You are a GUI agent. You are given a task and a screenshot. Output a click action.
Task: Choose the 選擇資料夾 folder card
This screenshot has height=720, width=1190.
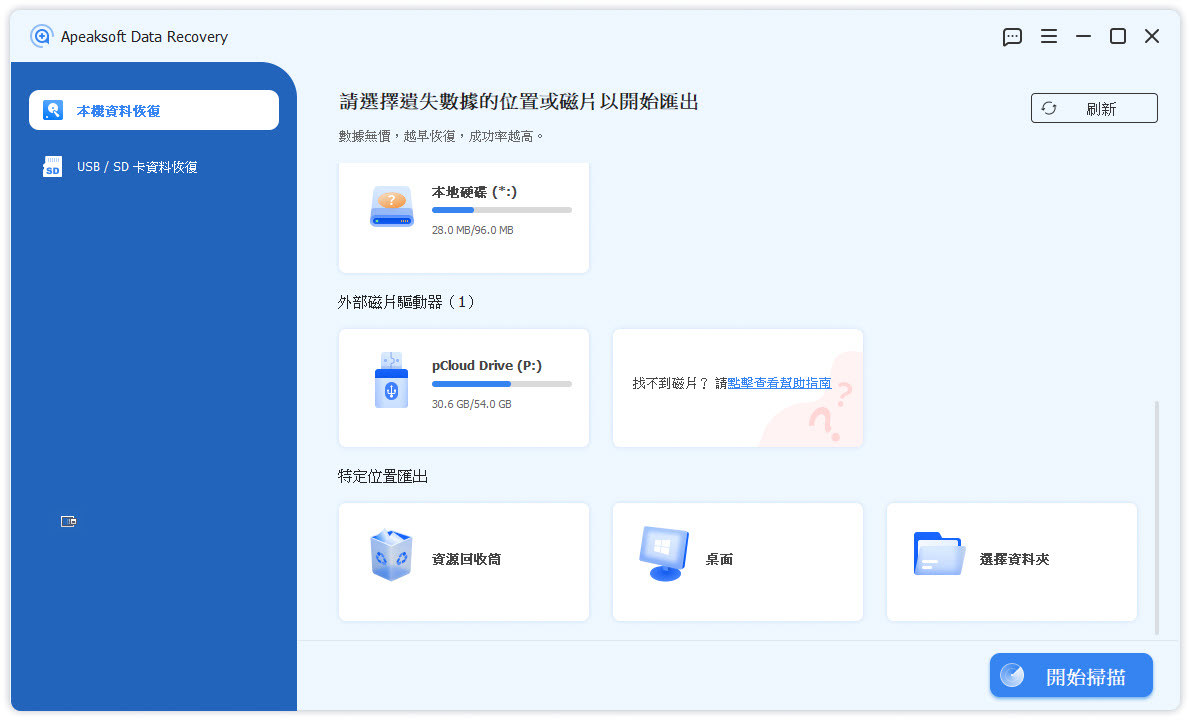point(1012,561)
